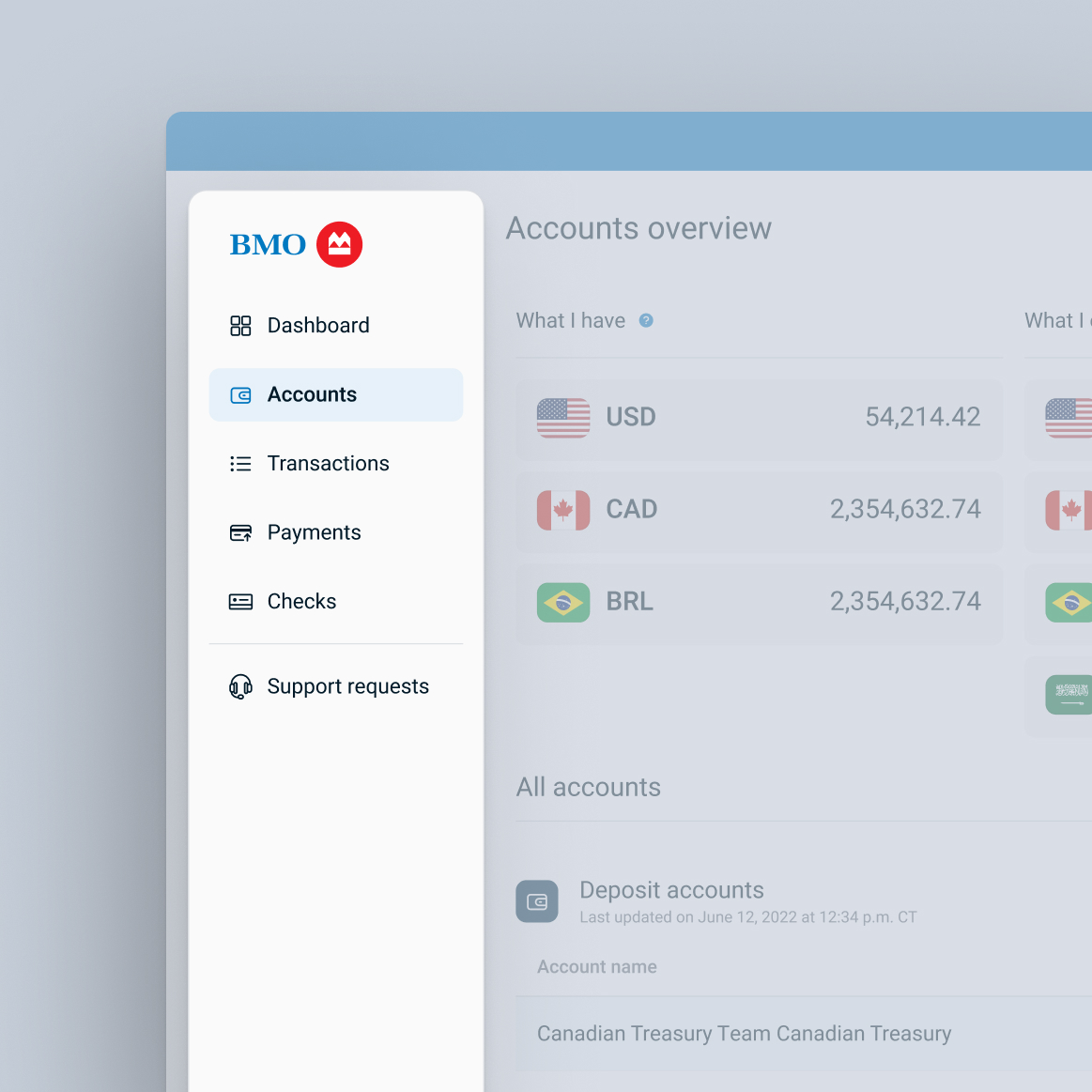Open the Payments icon in sidebar
The image size is (1092, 1092).
point(241,532)
